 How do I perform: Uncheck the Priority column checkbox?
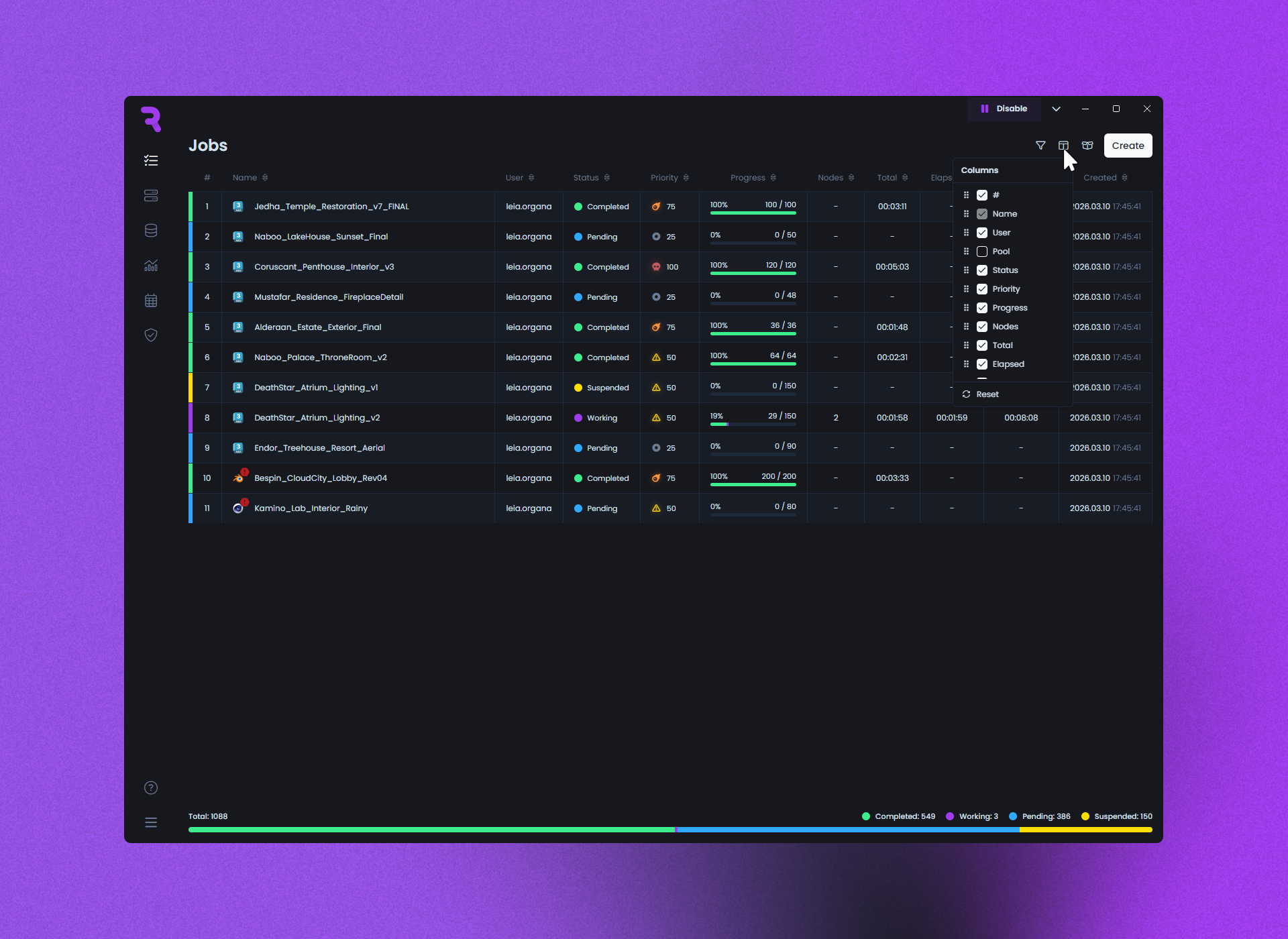click(x=982, y=289)
